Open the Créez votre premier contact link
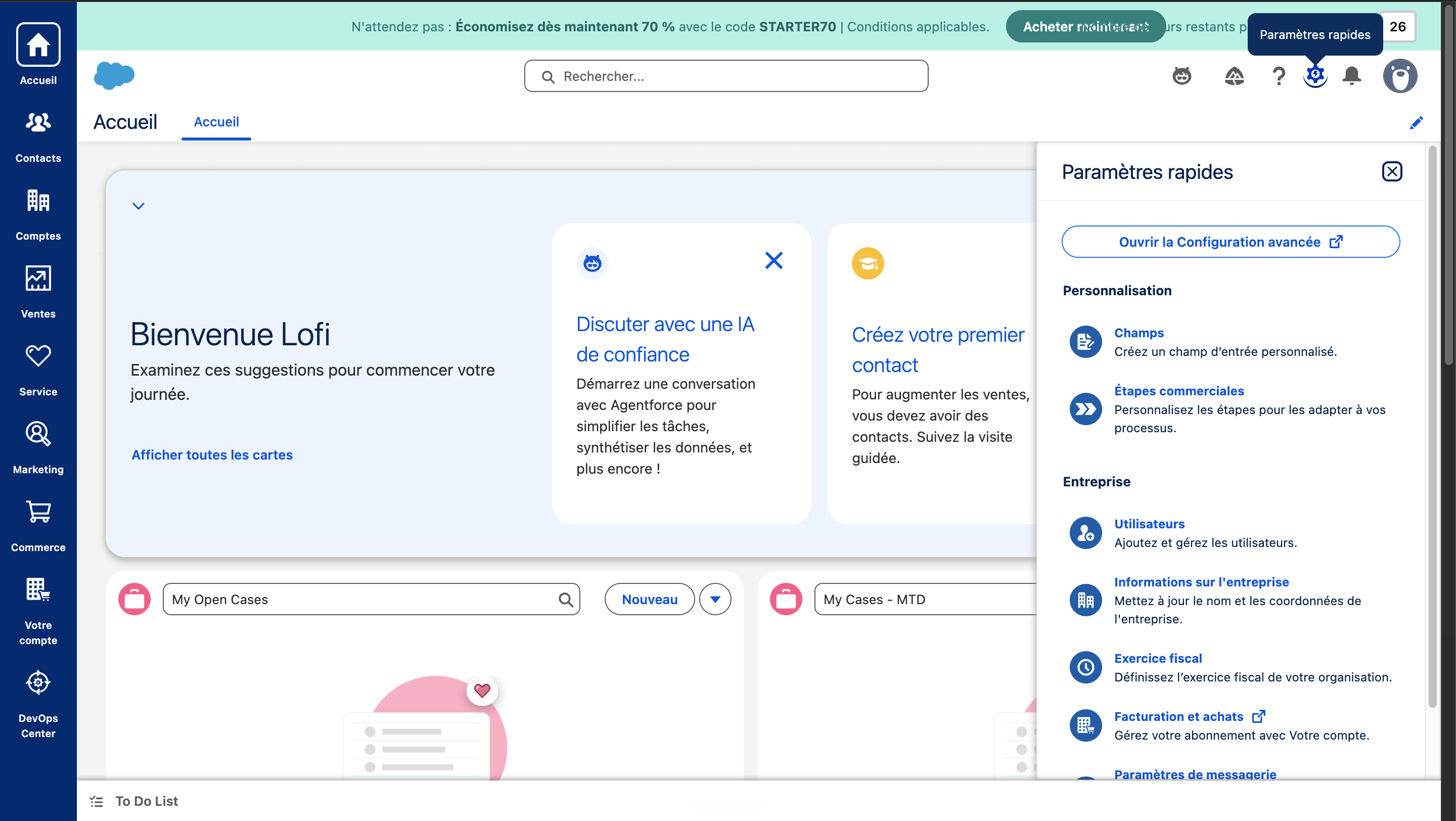Screen dimensions: 1456x821 [x=938, y=350]
